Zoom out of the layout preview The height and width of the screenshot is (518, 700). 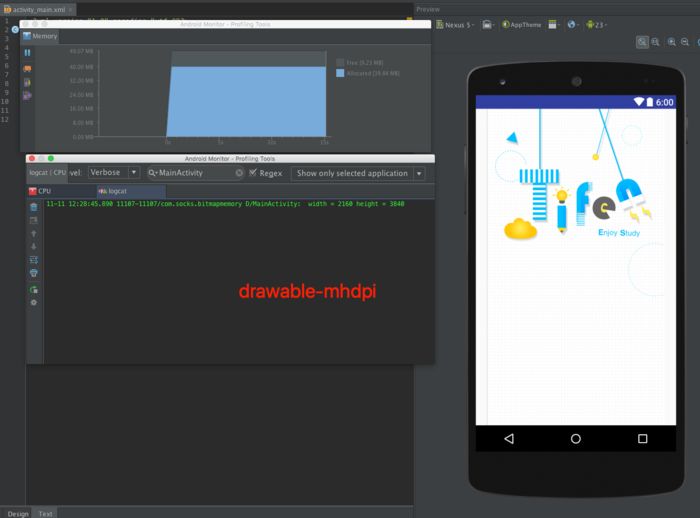[x=685, y=42]
